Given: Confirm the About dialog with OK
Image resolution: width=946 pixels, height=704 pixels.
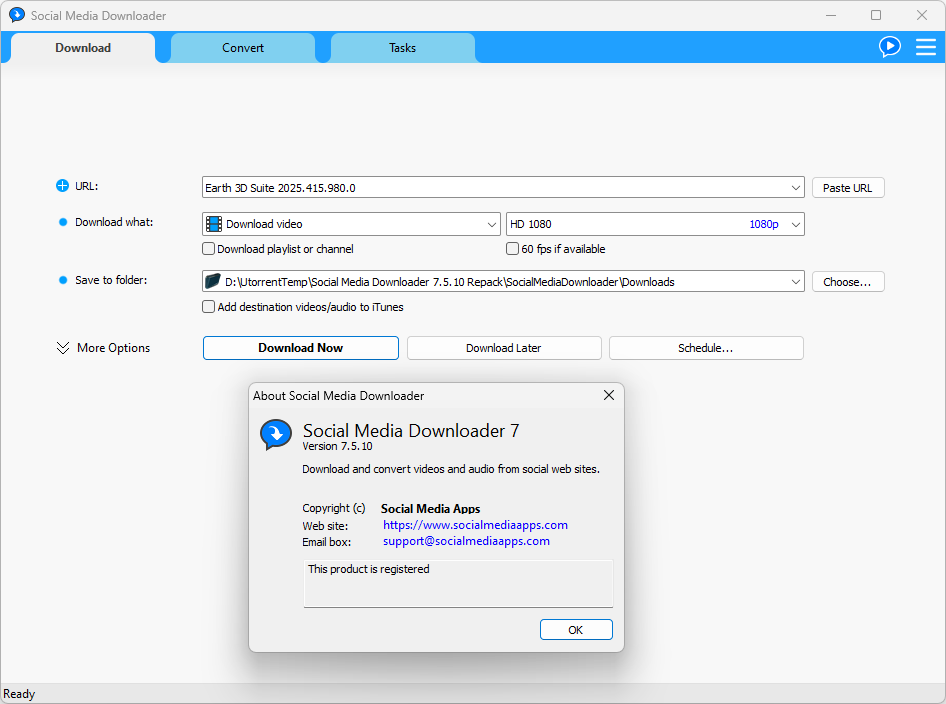Looking at the screenshot, I should (x=576, y=630).
